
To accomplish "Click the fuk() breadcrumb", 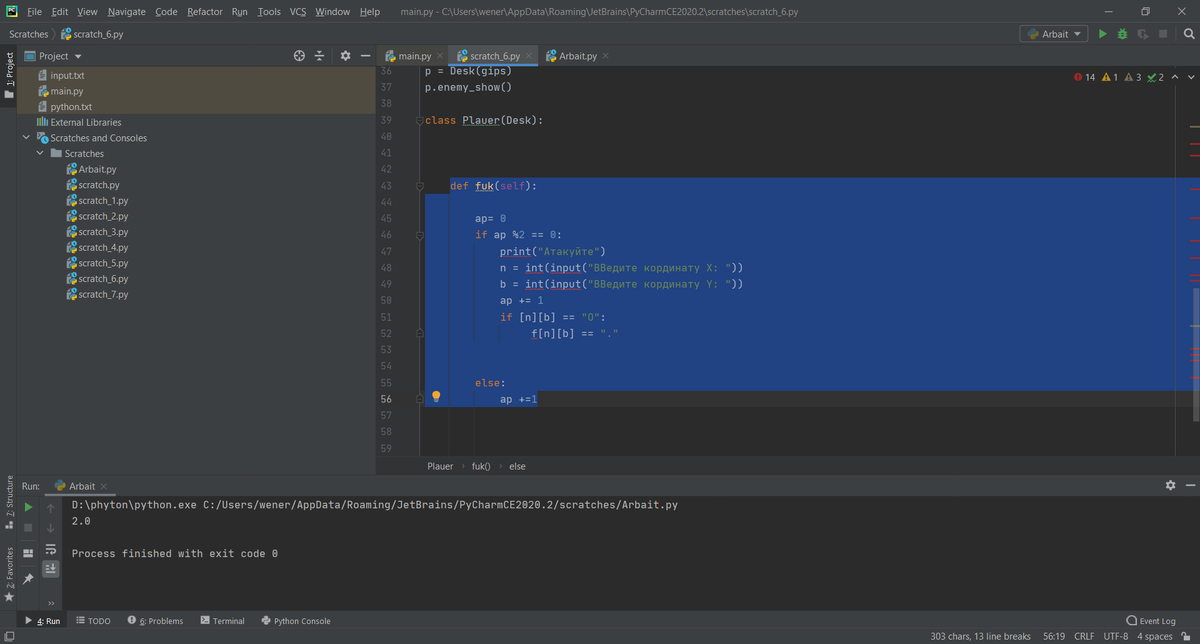I will 480,466.
